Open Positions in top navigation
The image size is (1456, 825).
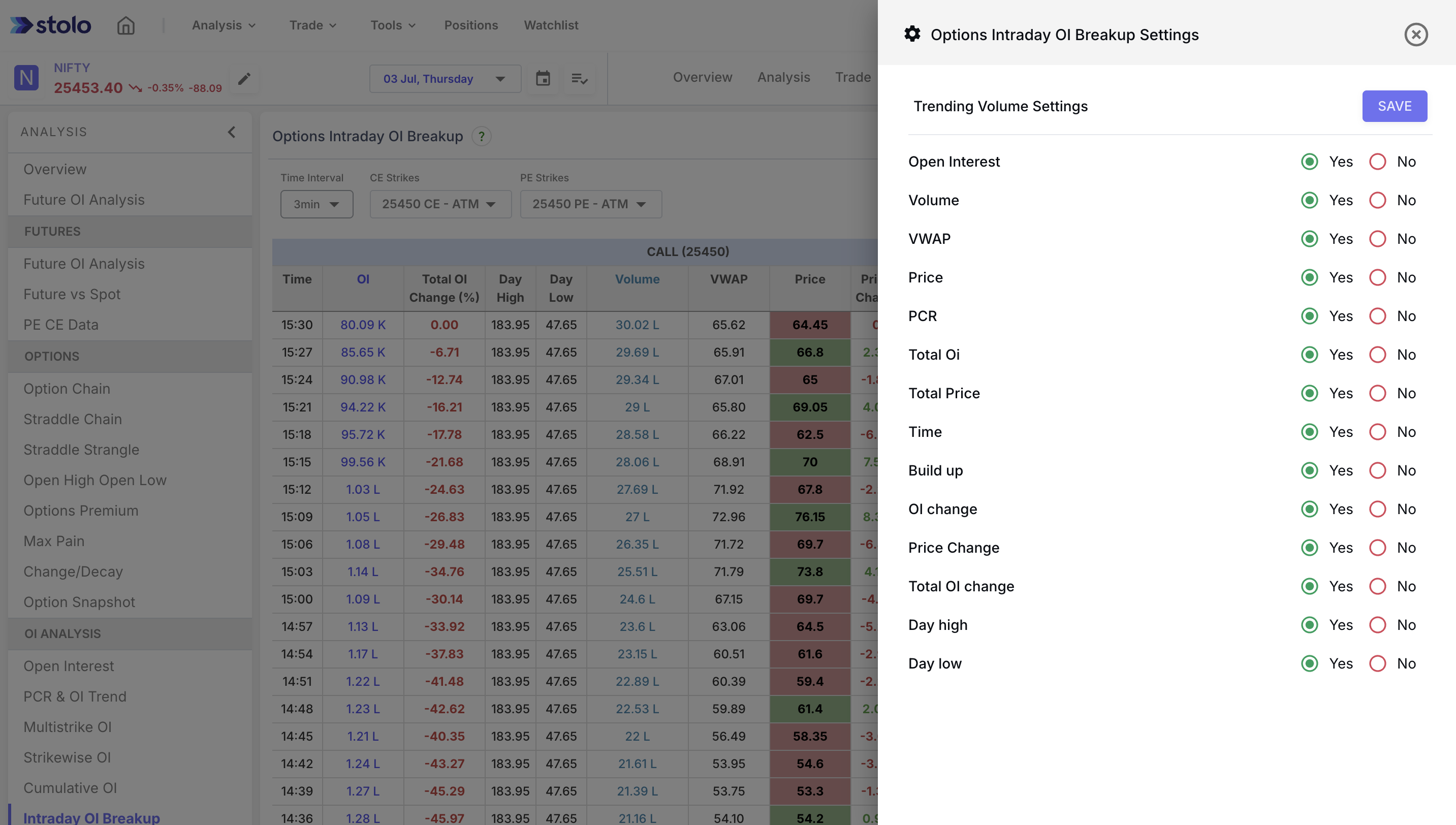pos(471,25)
